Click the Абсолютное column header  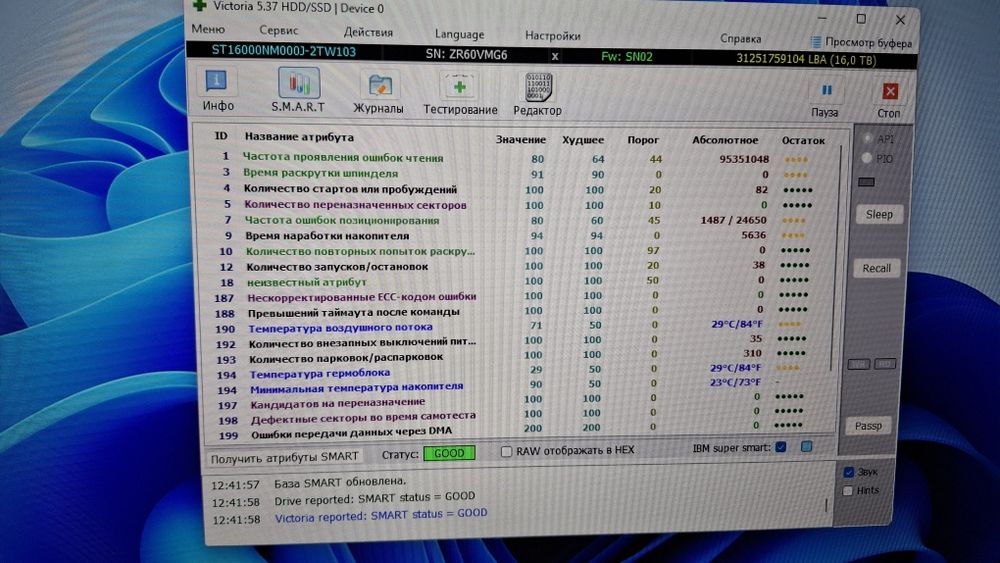tap(725, 140)
